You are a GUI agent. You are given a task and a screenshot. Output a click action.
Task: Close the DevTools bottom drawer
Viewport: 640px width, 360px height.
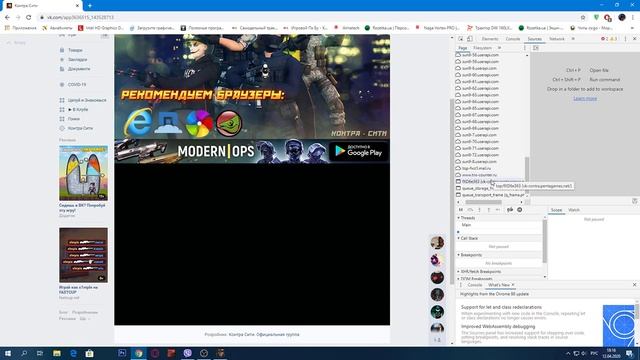pos(635,284)
